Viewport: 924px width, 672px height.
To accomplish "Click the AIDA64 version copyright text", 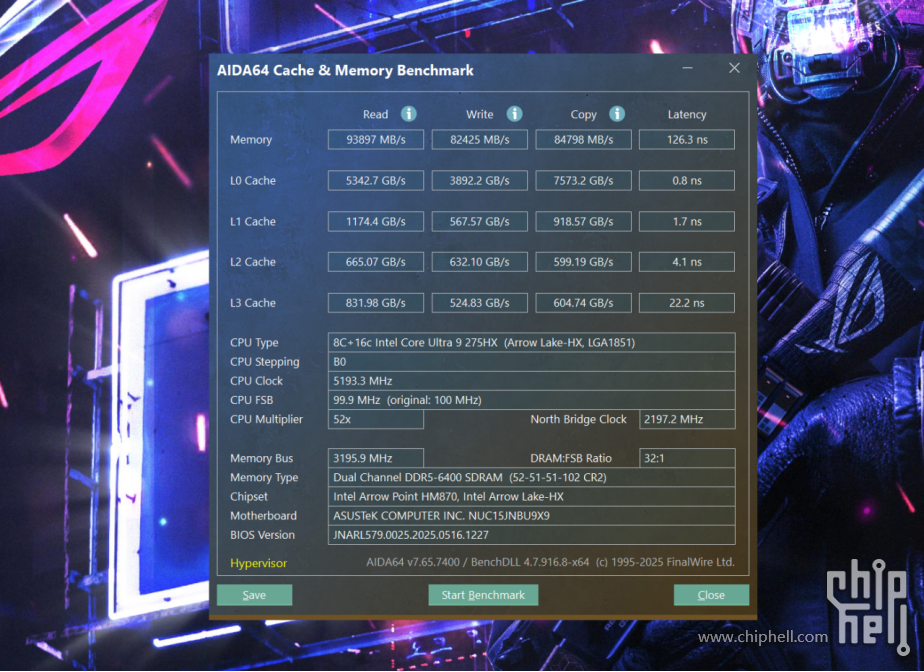I will [x=550, y=562].
